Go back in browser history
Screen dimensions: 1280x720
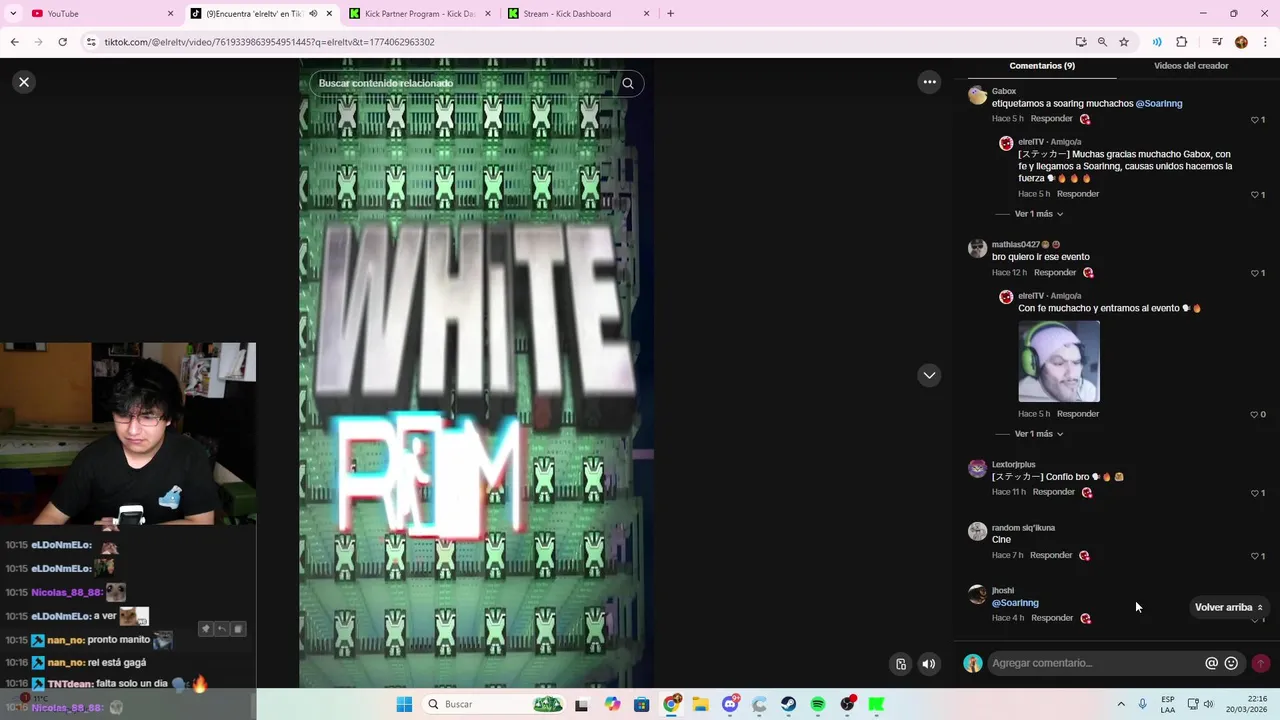pos(14,42)
